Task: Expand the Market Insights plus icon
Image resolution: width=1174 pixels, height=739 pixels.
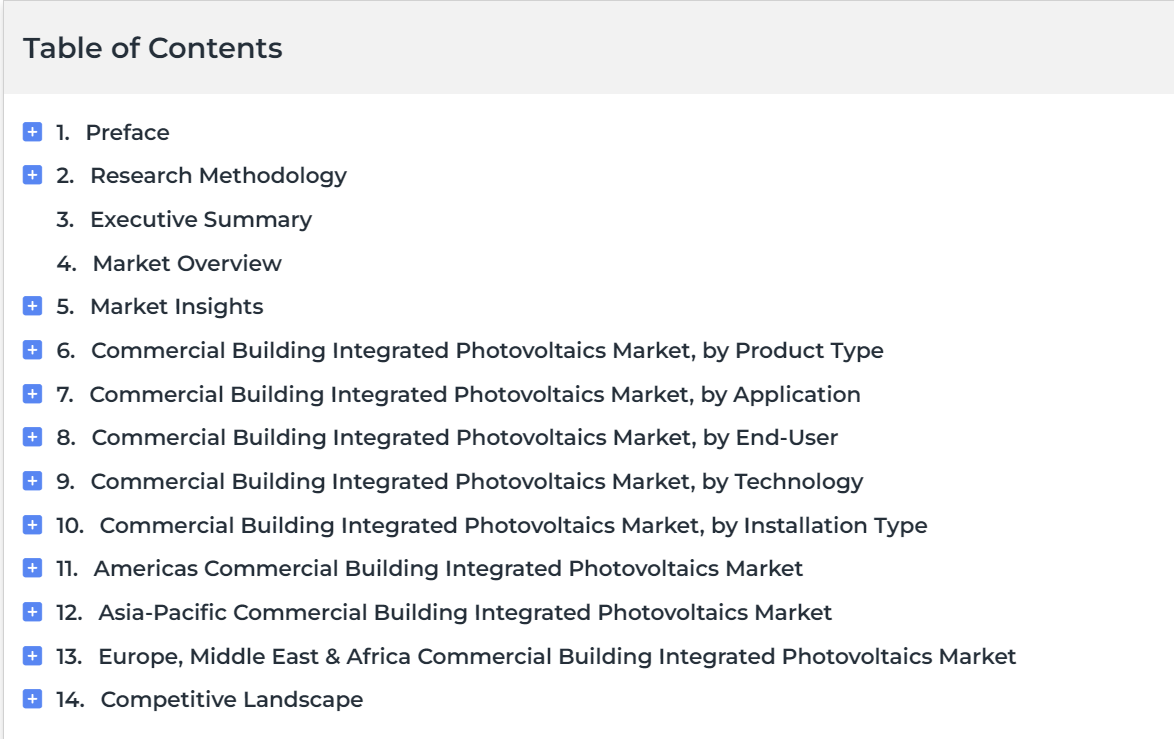Action: [32, 306]
